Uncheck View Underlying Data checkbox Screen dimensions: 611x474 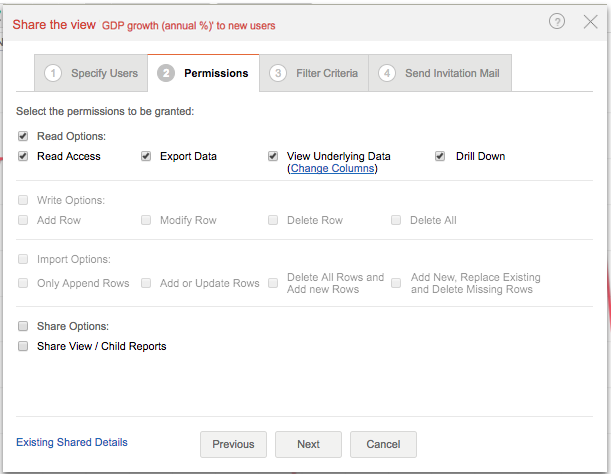coord(273,156)
